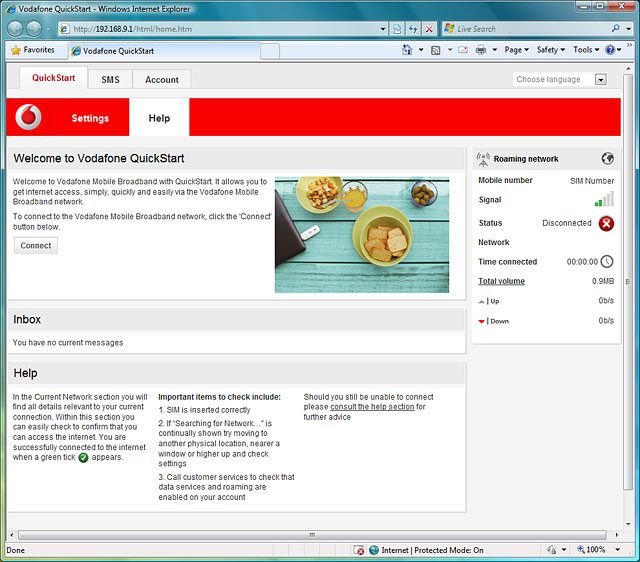
Task: Open the Page menu dropdown
Action: coord(516,50)
